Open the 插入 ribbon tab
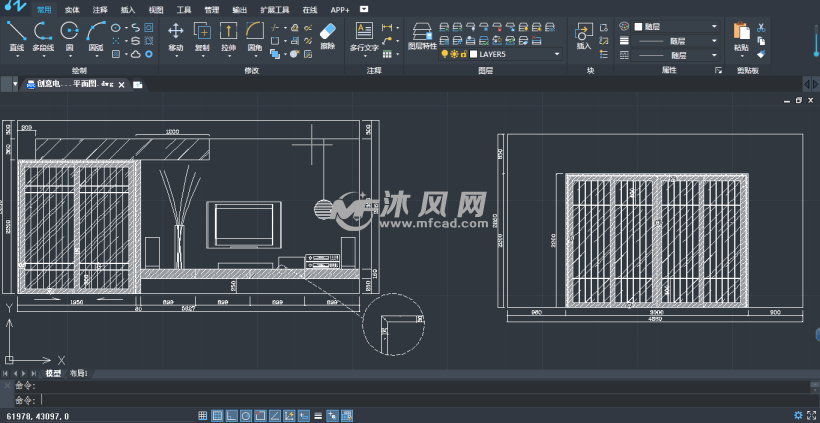The height and width of the screenshot is (423, 820). click(x=128, y=9)
